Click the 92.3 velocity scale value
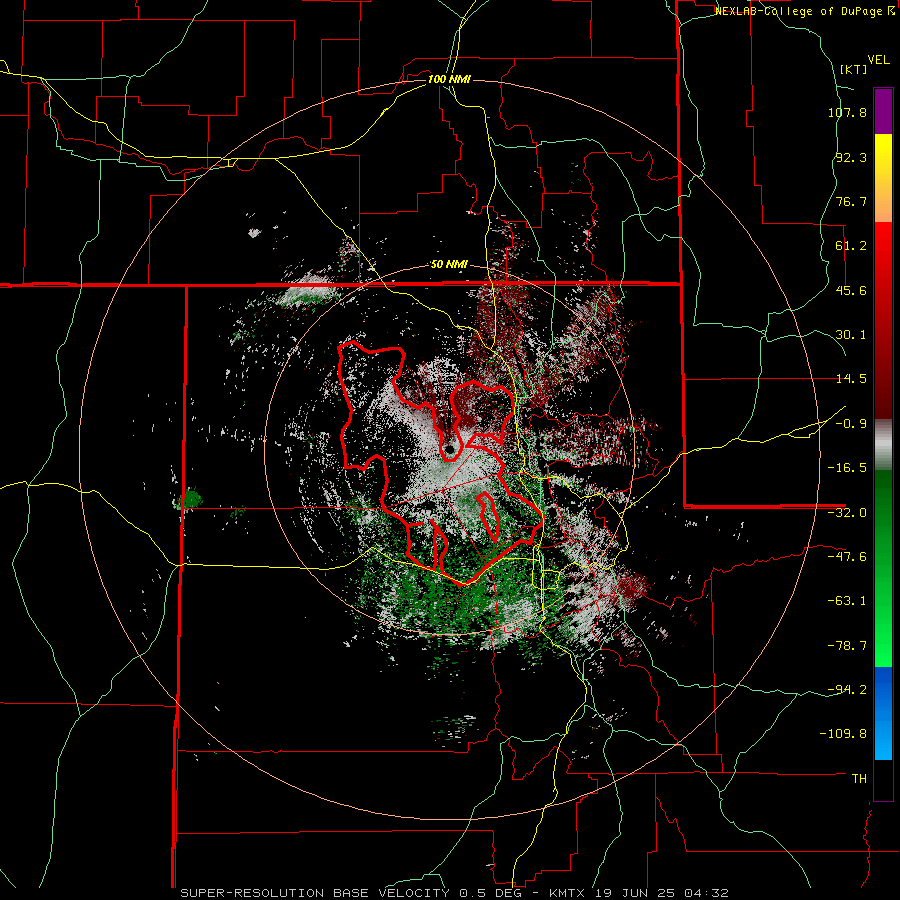 (x=851, y=157)
